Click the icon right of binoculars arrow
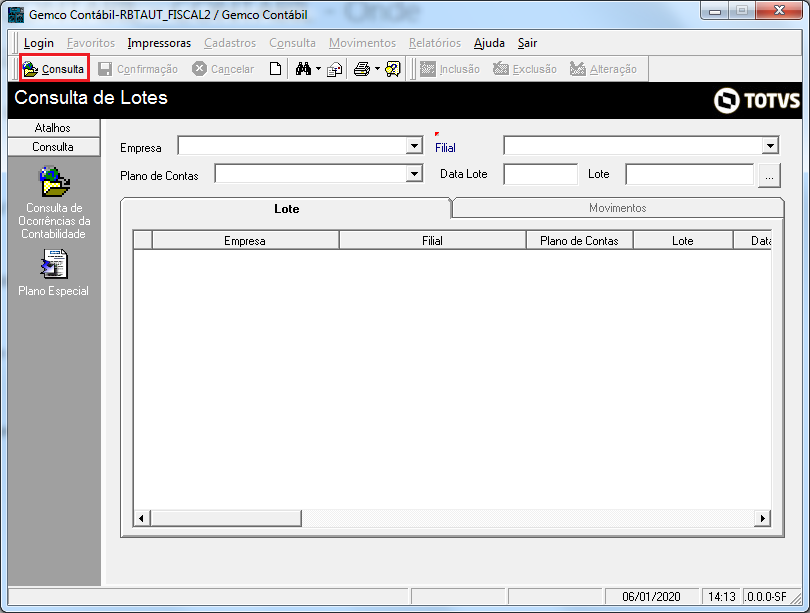The image size is (810, 613). click(x=335, y=69)
